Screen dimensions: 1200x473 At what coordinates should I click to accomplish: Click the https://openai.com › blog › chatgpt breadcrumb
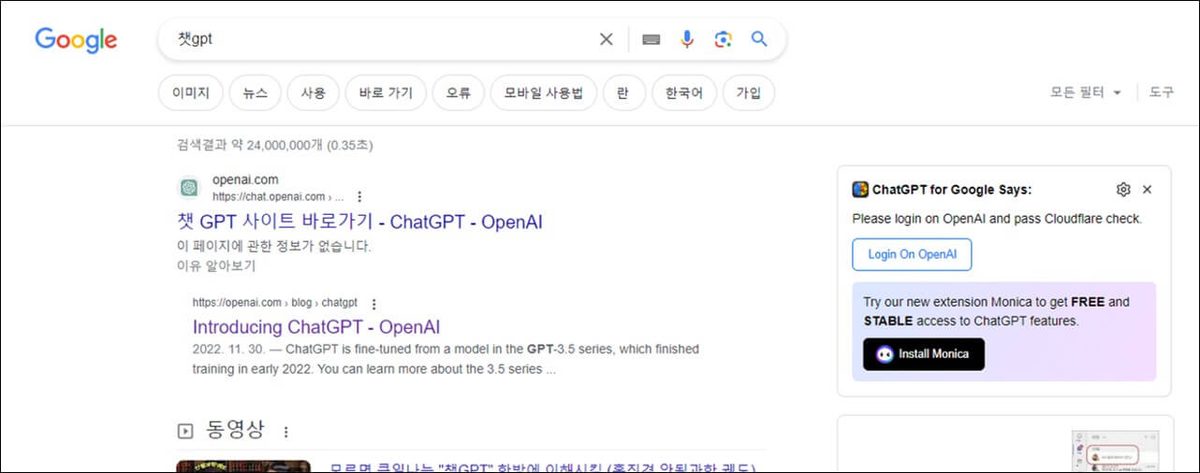pyautogui.click(x=275, y=303)
